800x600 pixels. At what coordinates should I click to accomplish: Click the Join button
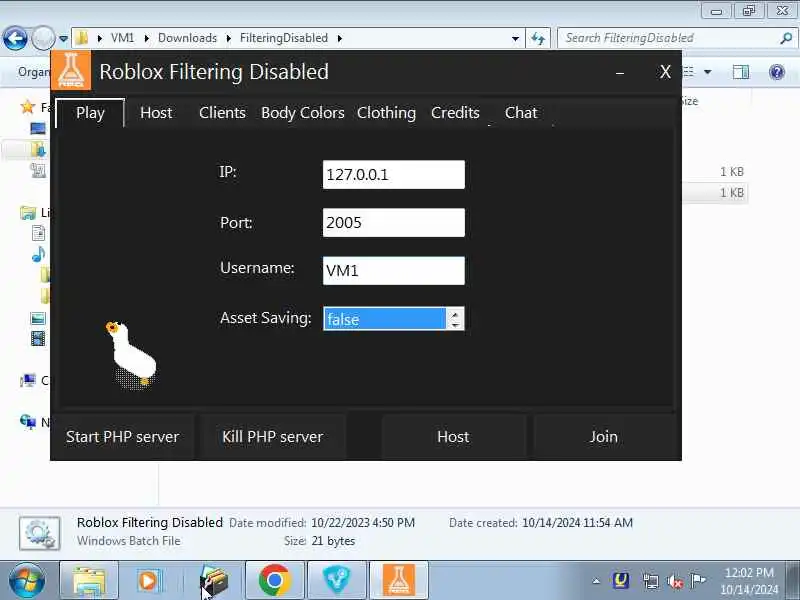(604, 437)
